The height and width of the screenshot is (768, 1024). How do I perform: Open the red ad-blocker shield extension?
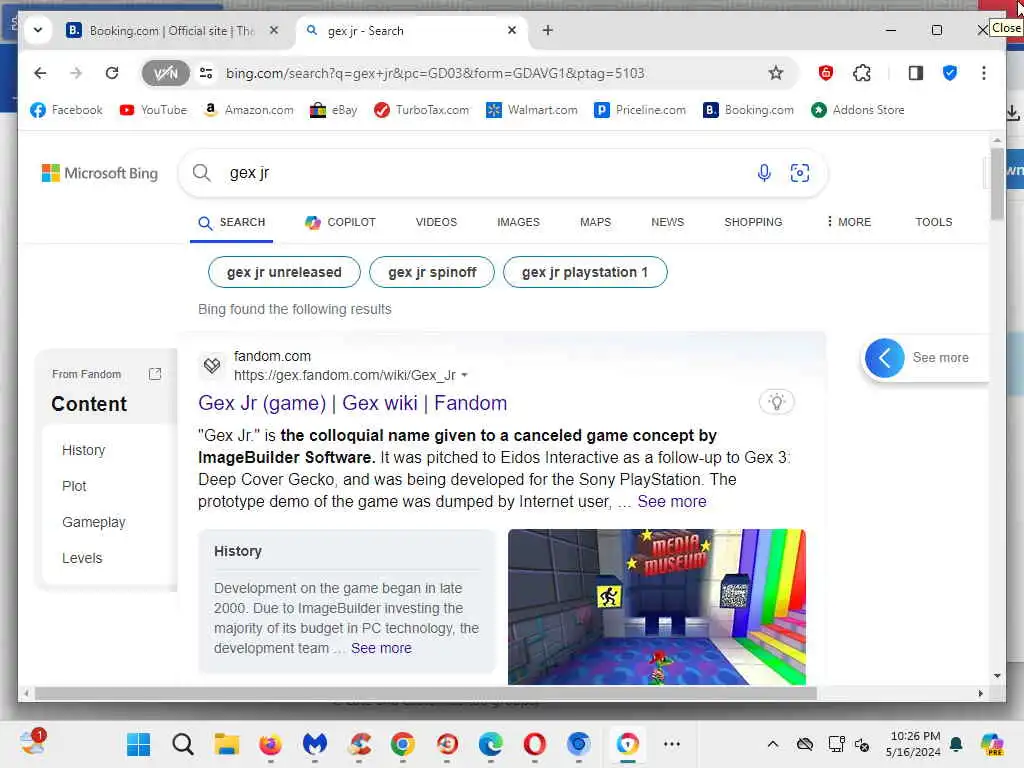[825, 73]
